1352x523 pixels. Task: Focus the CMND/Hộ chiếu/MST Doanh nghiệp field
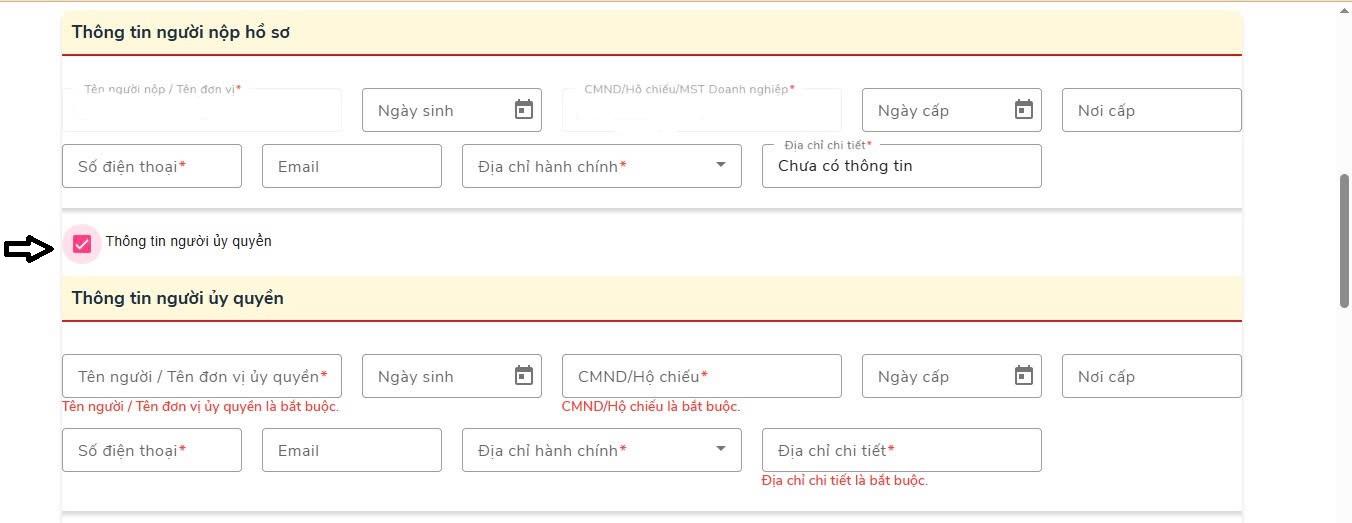[x=701, y=113]
